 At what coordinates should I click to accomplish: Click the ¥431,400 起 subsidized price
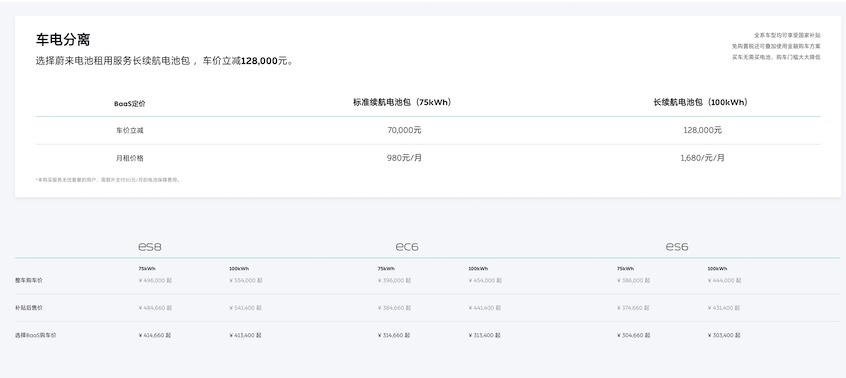point(724,308)
